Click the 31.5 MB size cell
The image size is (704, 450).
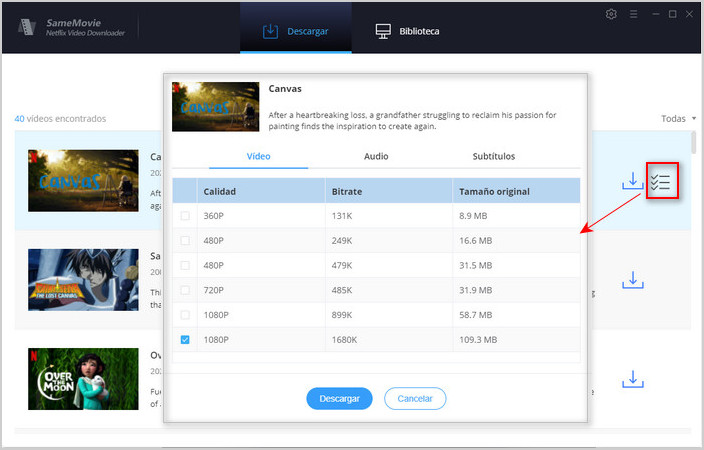pos(516,265)
